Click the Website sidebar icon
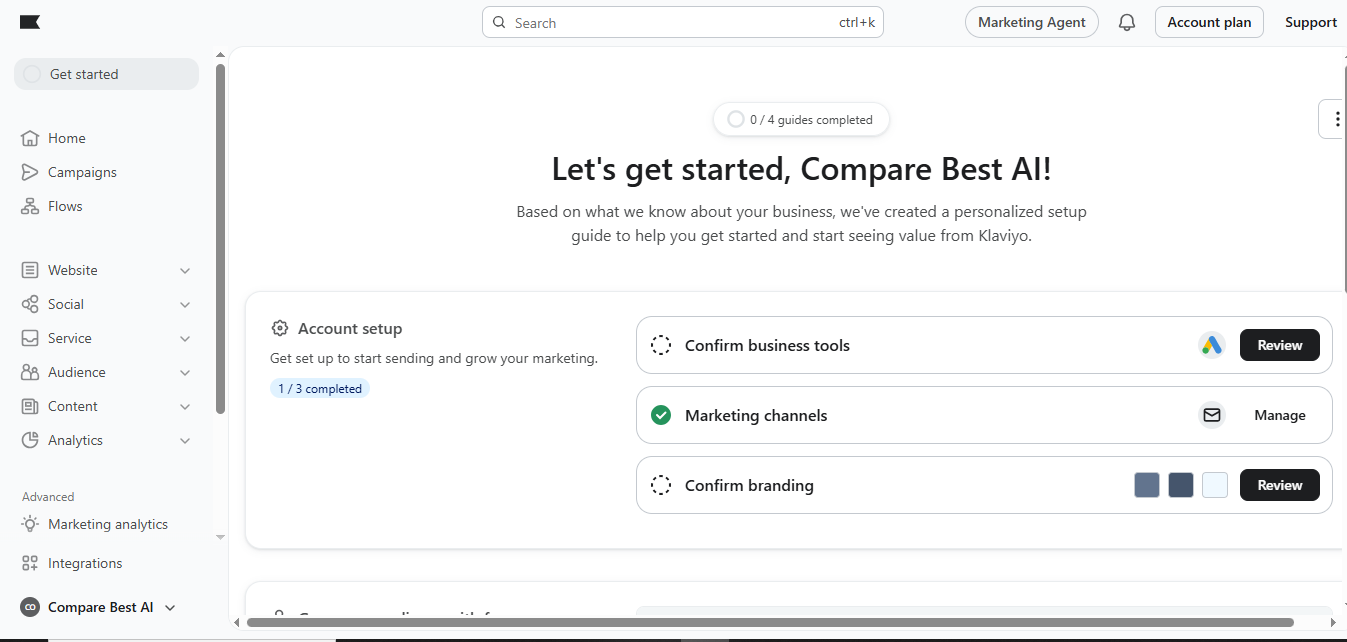 pos(30,270)
